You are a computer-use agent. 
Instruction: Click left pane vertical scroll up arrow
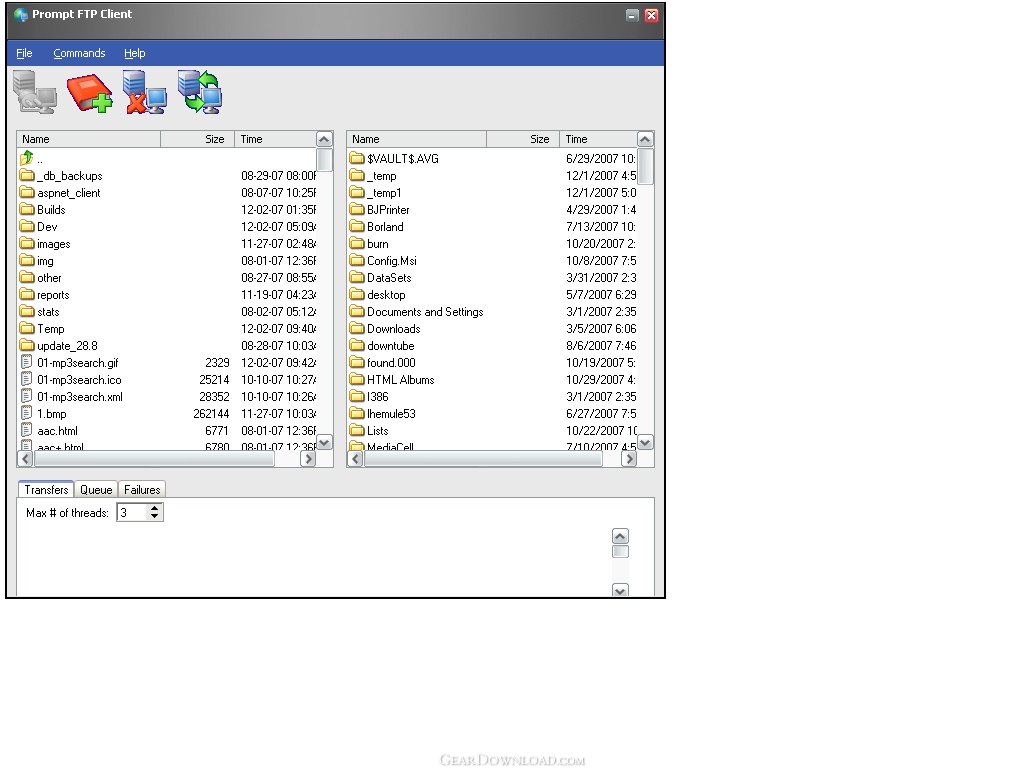325,139
